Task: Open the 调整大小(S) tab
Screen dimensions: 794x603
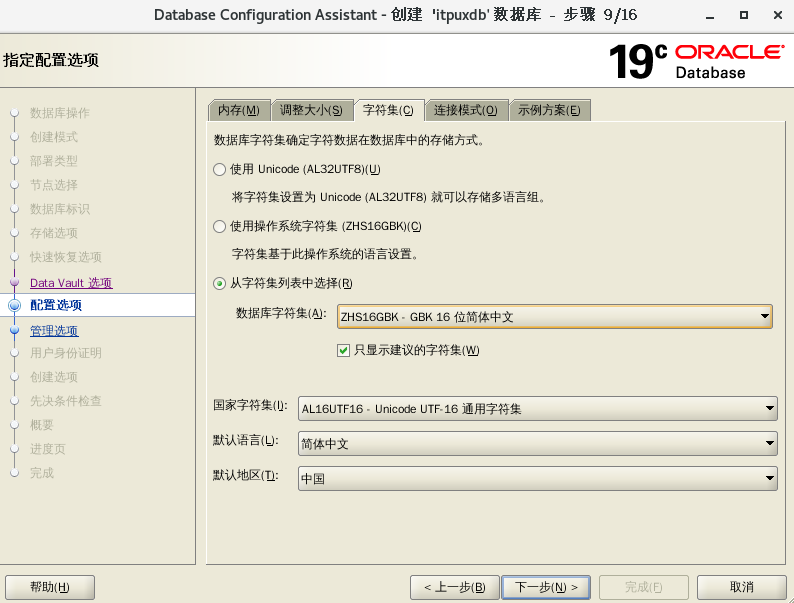Action: point(311,110)
